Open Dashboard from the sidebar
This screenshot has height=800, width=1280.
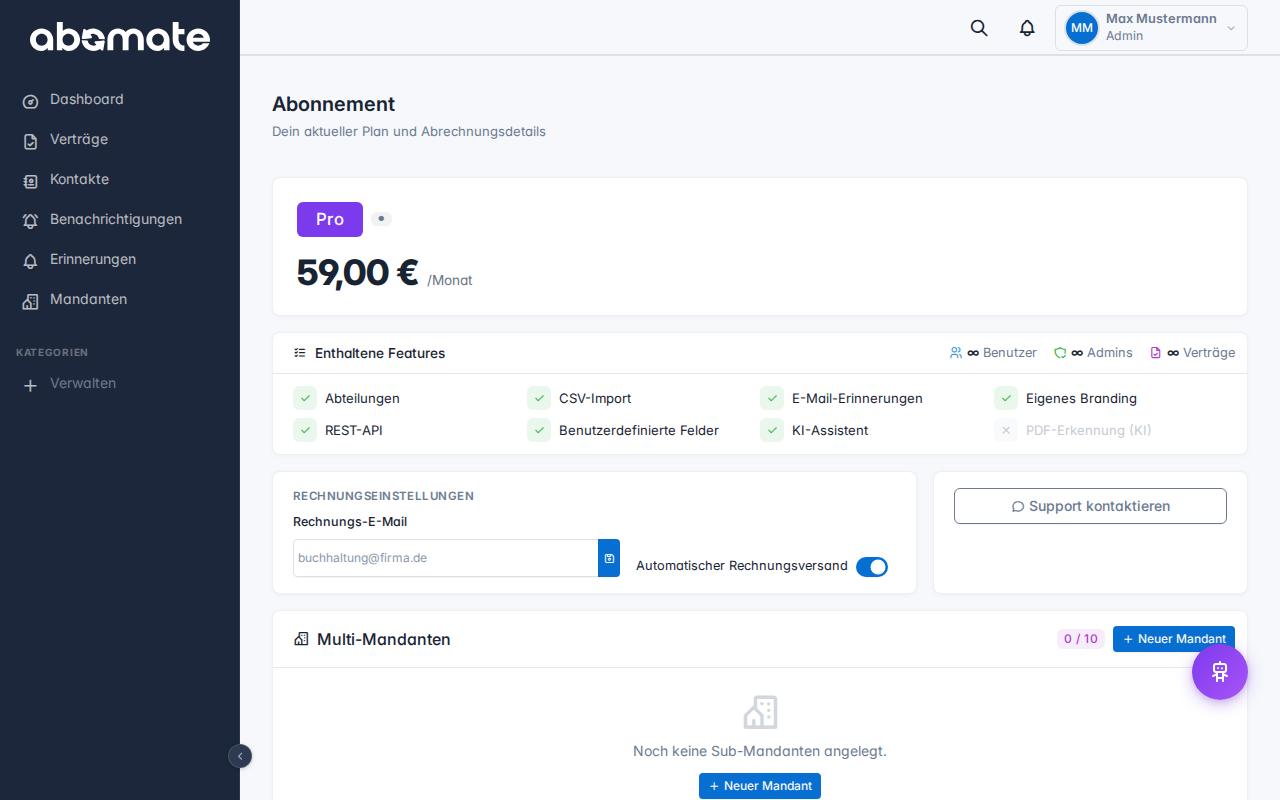(x=87, y=99)
